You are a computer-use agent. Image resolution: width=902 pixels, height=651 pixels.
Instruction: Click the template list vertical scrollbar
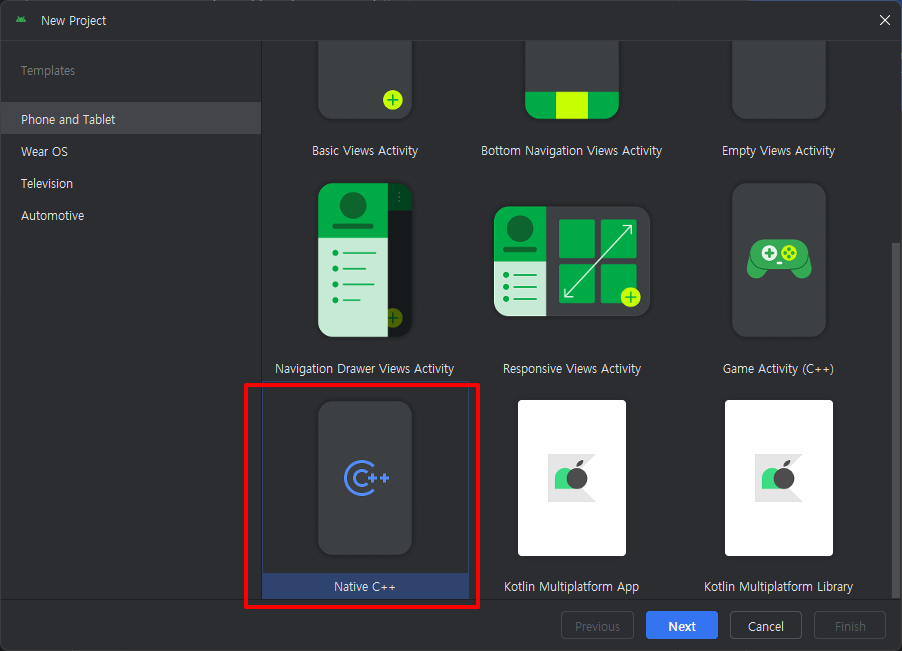coord(895,420)
